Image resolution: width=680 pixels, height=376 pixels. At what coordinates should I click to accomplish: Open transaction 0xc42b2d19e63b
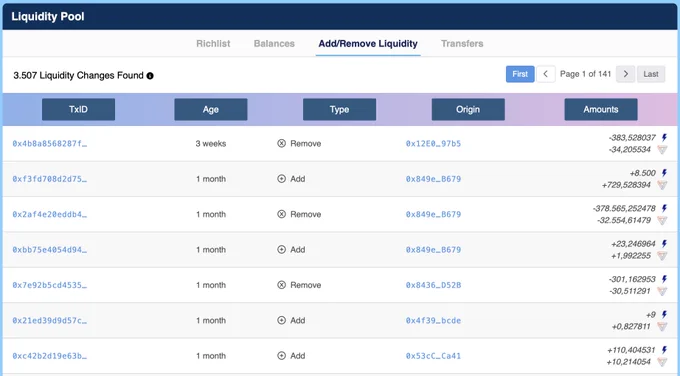[x=49, y=356]
